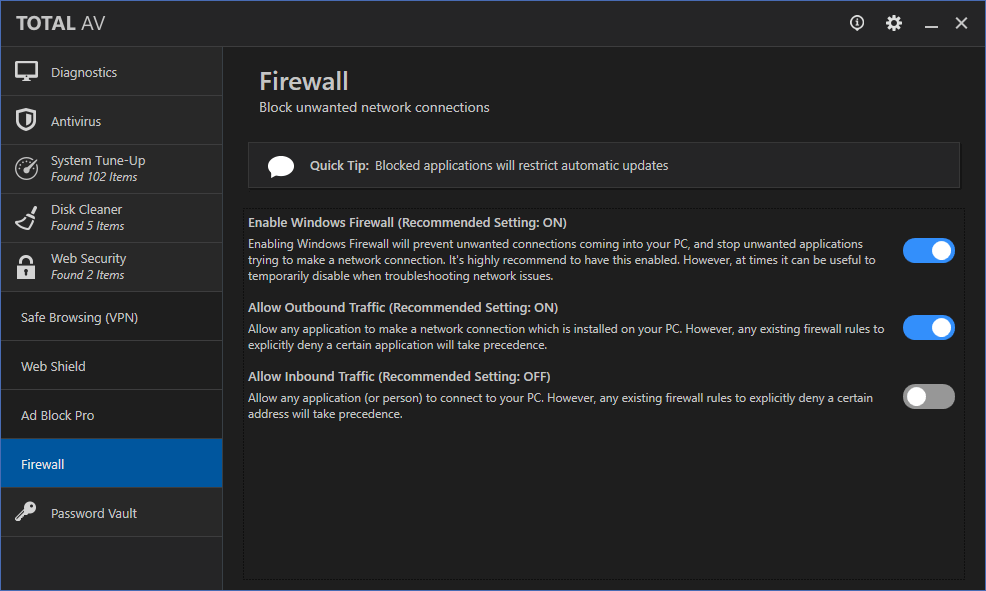Click the Antivirus shield icon

click(x=26, y=119)
